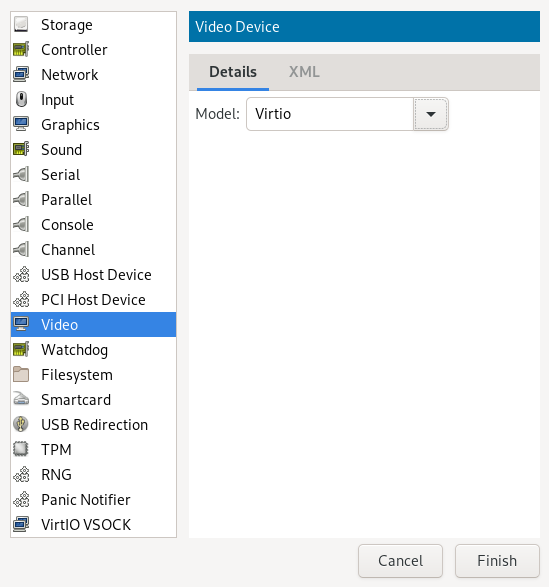Viewport: 549px width, 587px height.
Task: Select the Smartcard reader icon
Action: [21, 399]
